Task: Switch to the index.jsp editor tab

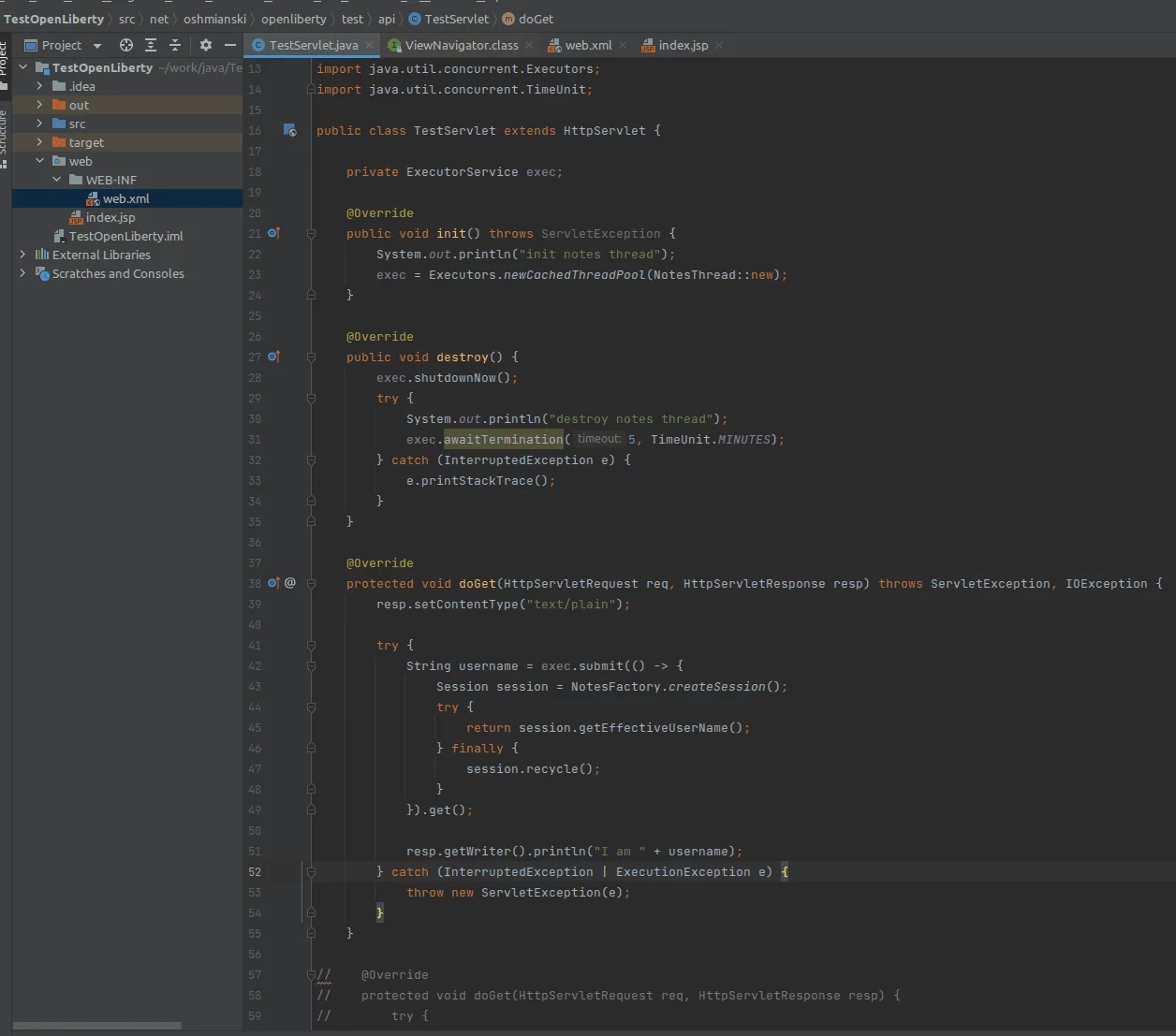Action: tap(683, 45)
